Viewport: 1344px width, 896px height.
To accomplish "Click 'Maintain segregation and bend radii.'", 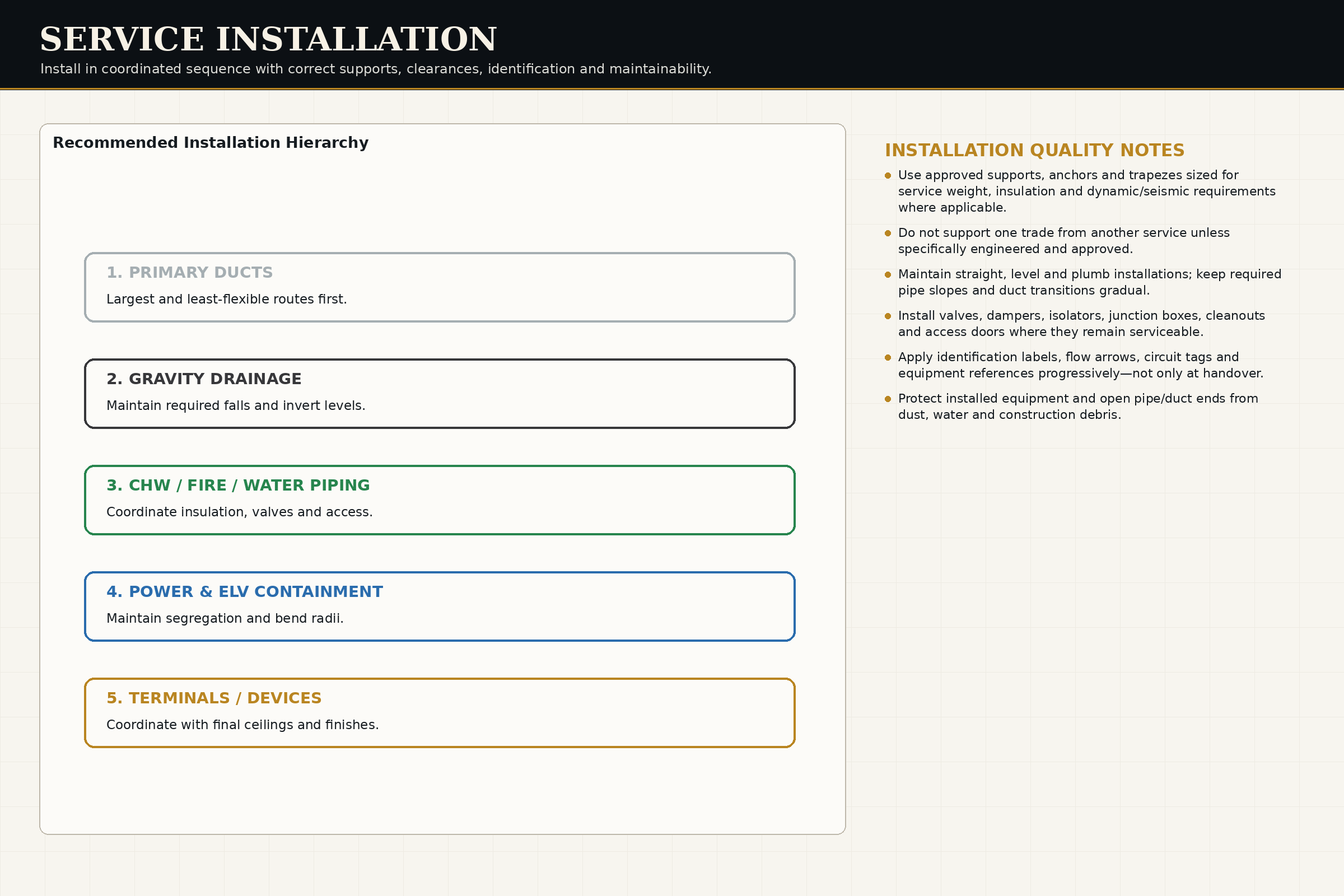I will click(x=225, y=618).
